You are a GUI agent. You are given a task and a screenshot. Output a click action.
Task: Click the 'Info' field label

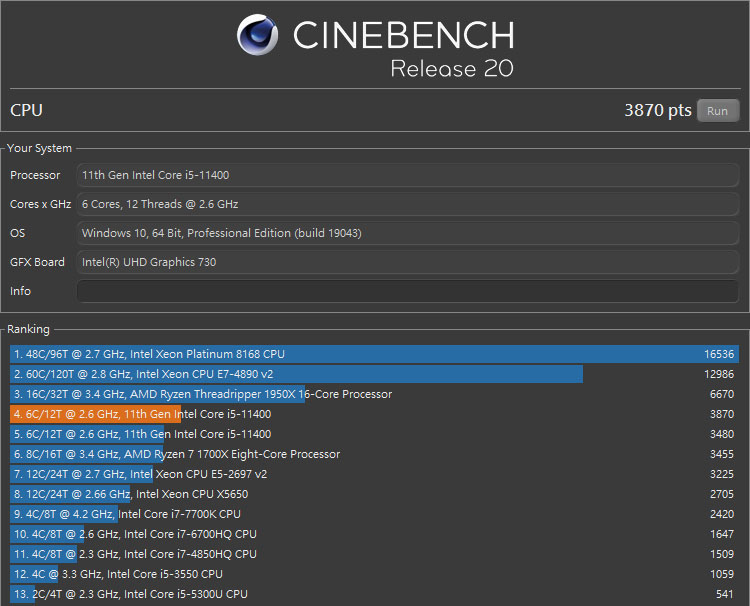pyautogui.click(x=20, y=291)
